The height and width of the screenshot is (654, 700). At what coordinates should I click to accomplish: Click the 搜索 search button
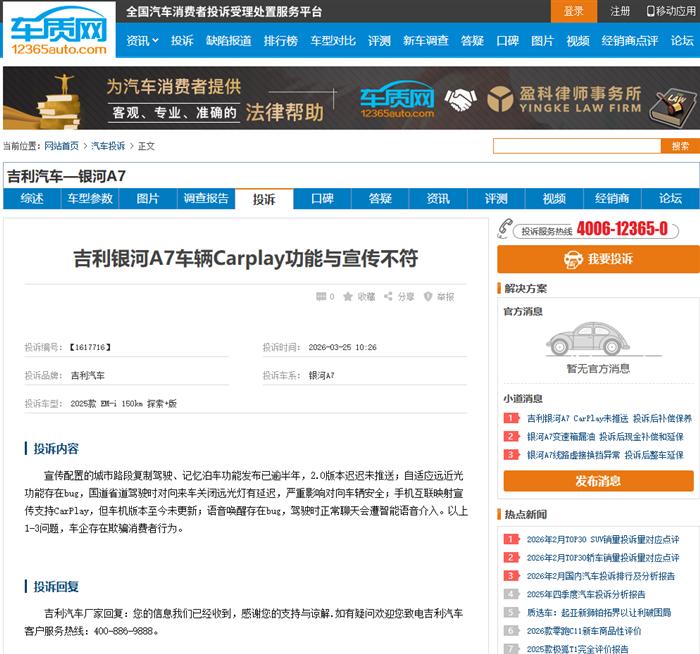click(x=680, y=146)
